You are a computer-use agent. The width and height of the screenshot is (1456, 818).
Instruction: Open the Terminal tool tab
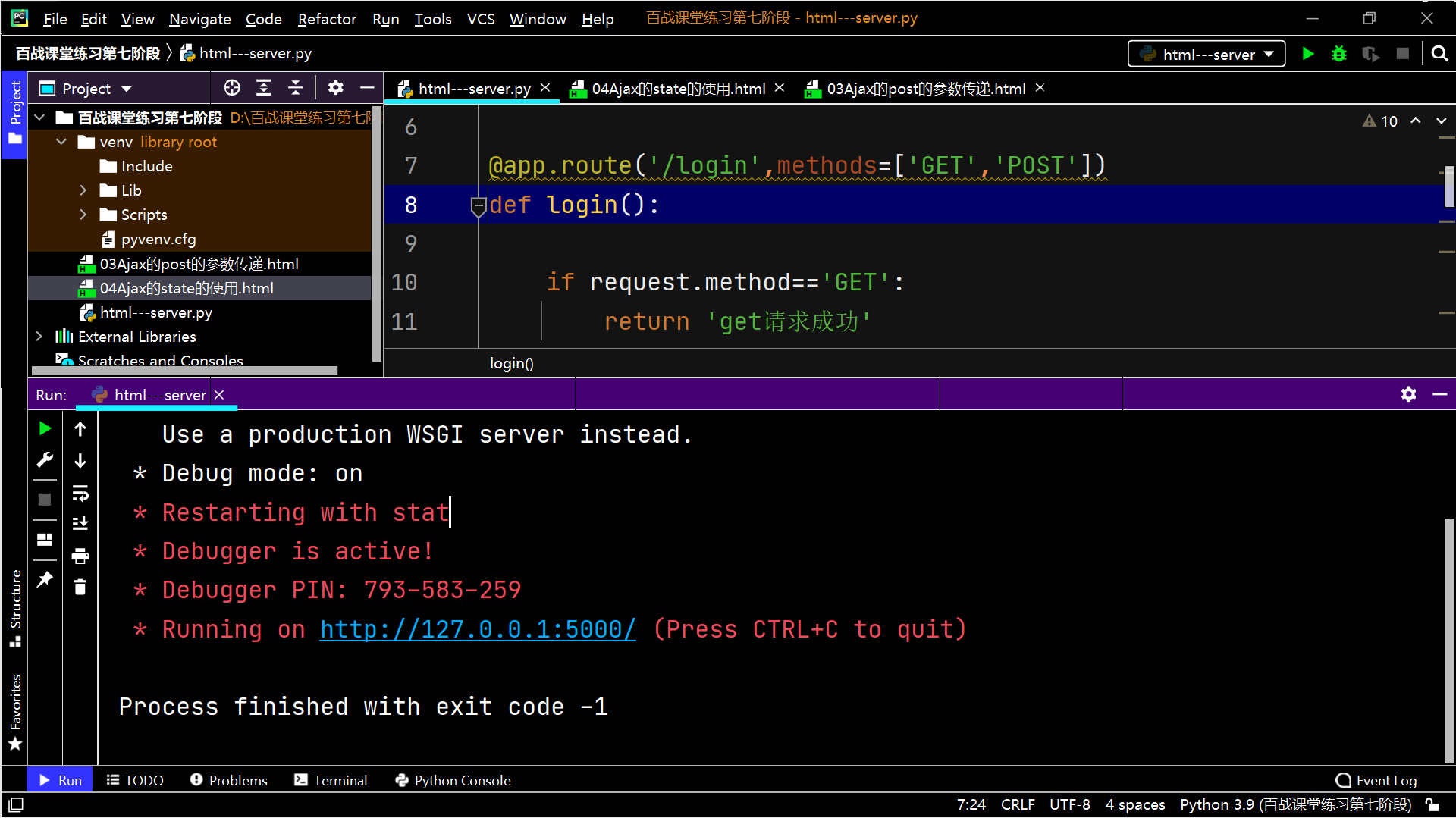click(331, 780)
